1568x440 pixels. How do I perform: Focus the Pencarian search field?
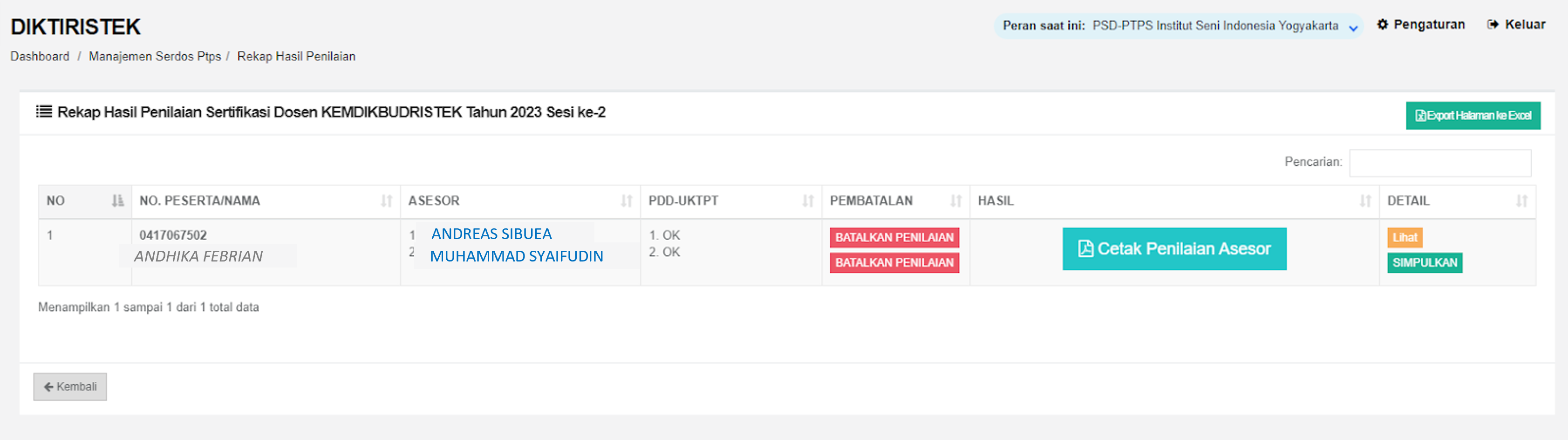pos(1440,163)
